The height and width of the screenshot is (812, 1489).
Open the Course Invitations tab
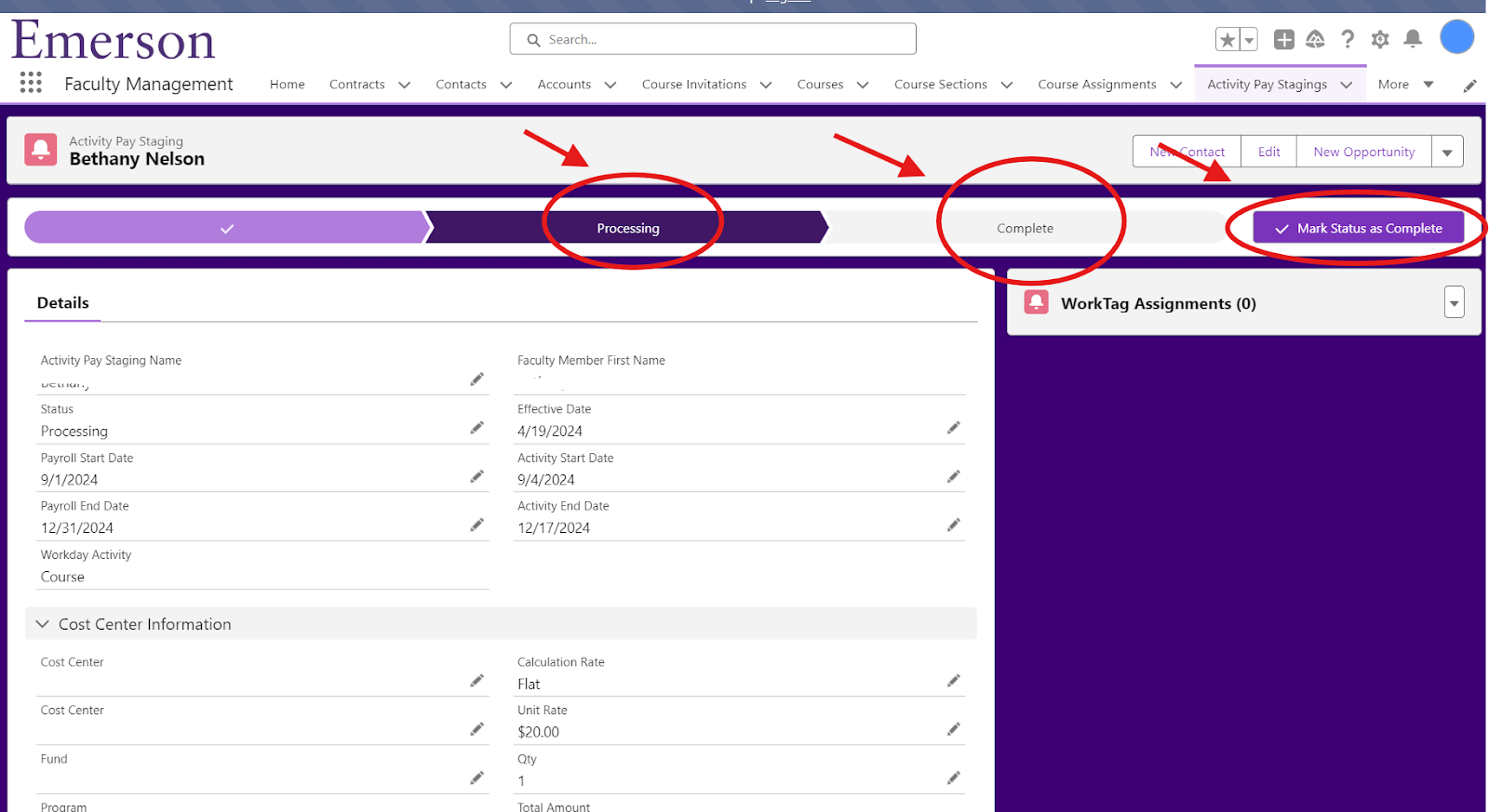tap(694, 84)
